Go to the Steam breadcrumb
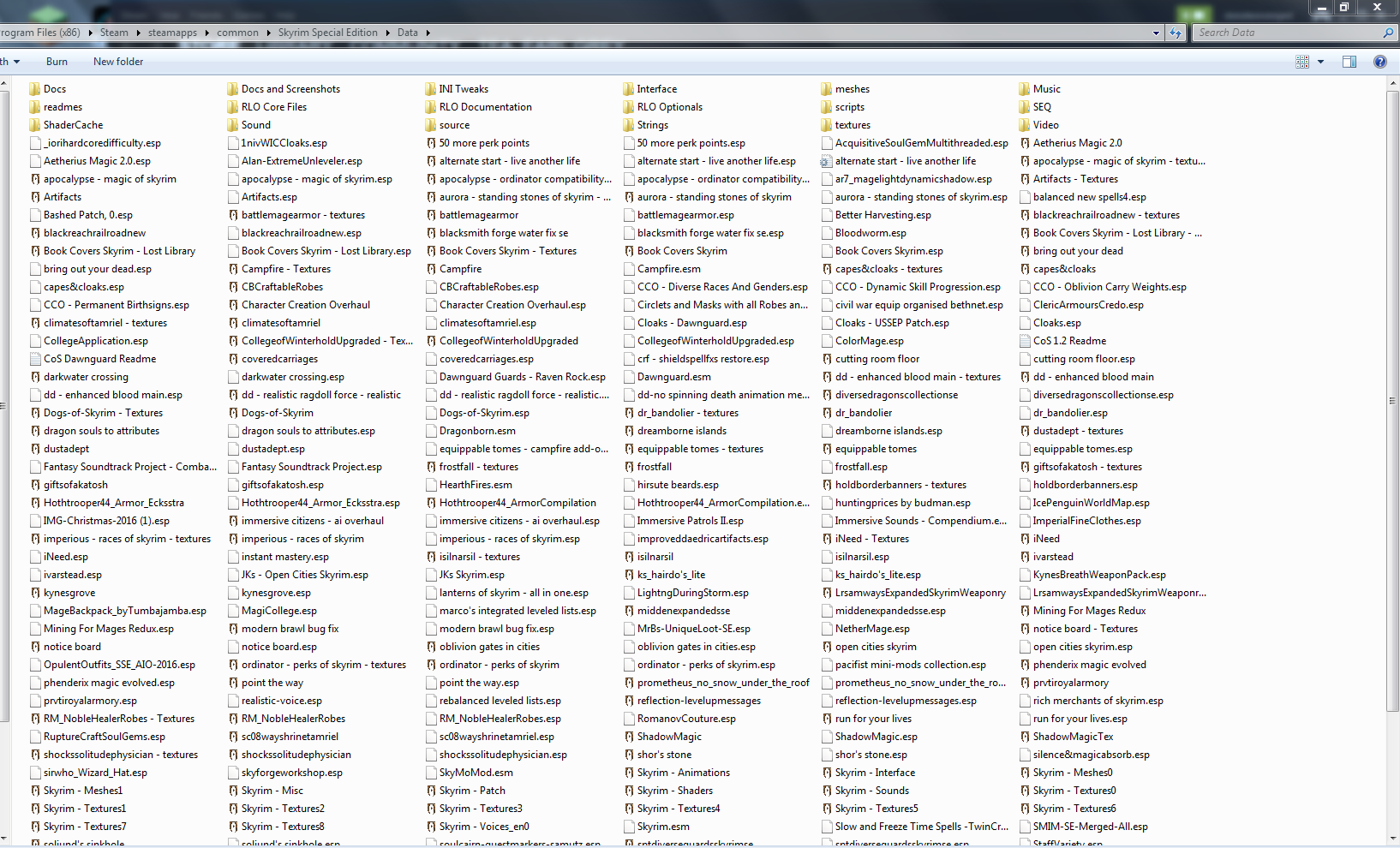 (114, 33)
